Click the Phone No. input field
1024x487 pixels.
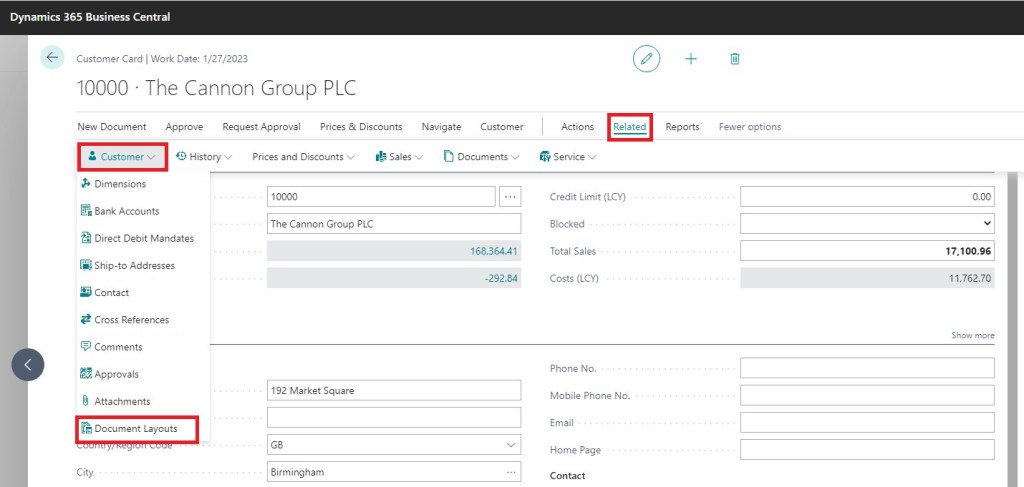point(867,368)
